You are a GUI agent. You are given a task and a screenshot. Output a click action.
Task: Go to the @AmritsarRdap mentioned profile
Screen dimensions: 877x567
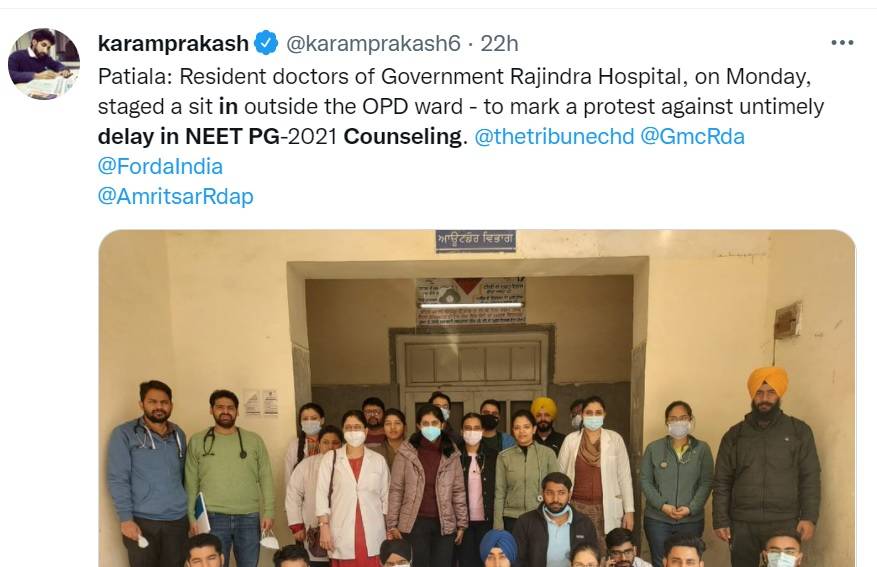click(176, 196)
